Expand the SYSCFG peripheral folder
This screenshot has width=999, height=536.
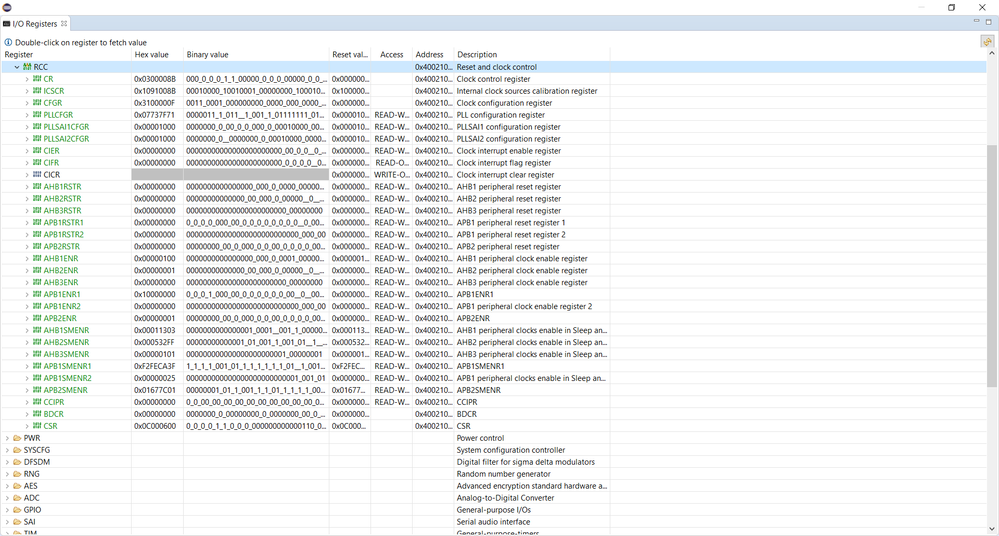coord(8,450)
